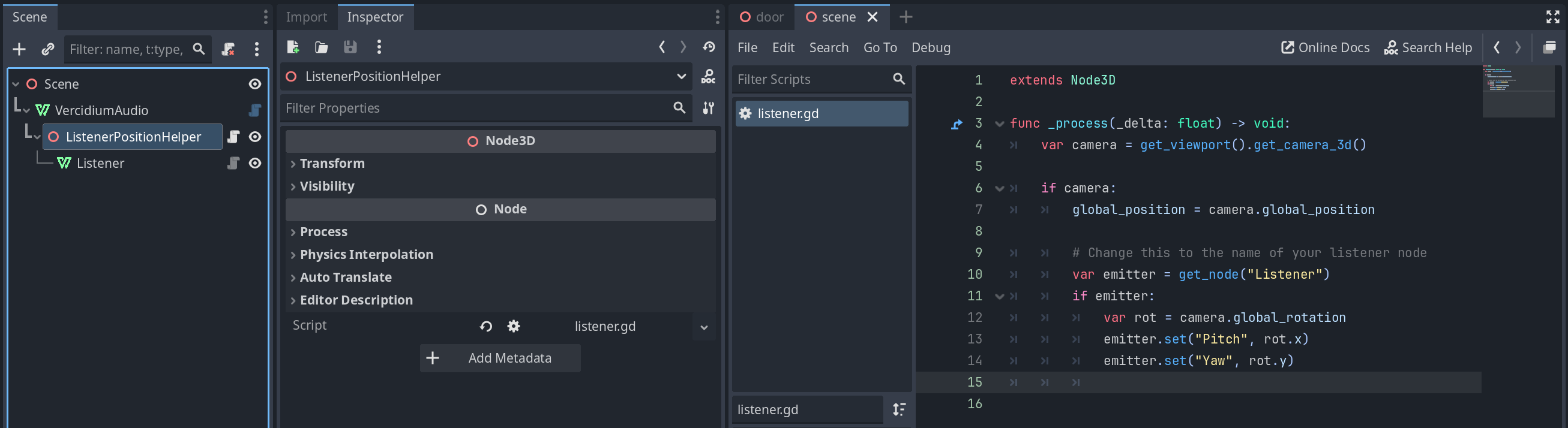Open Inspector extra resource options
1568x428 pixels.
[379, 47]
